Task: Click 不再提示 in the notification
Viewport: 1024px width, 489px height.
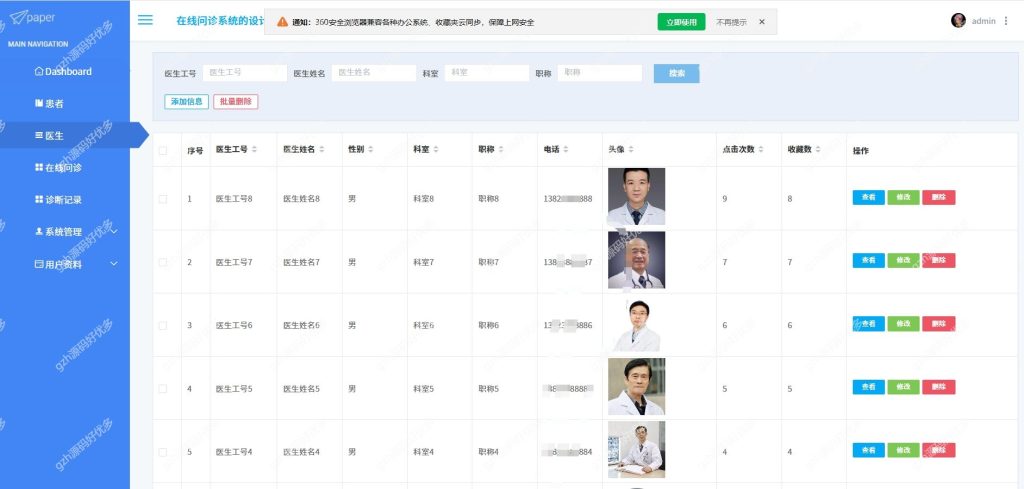Action: tap(731, 22)
